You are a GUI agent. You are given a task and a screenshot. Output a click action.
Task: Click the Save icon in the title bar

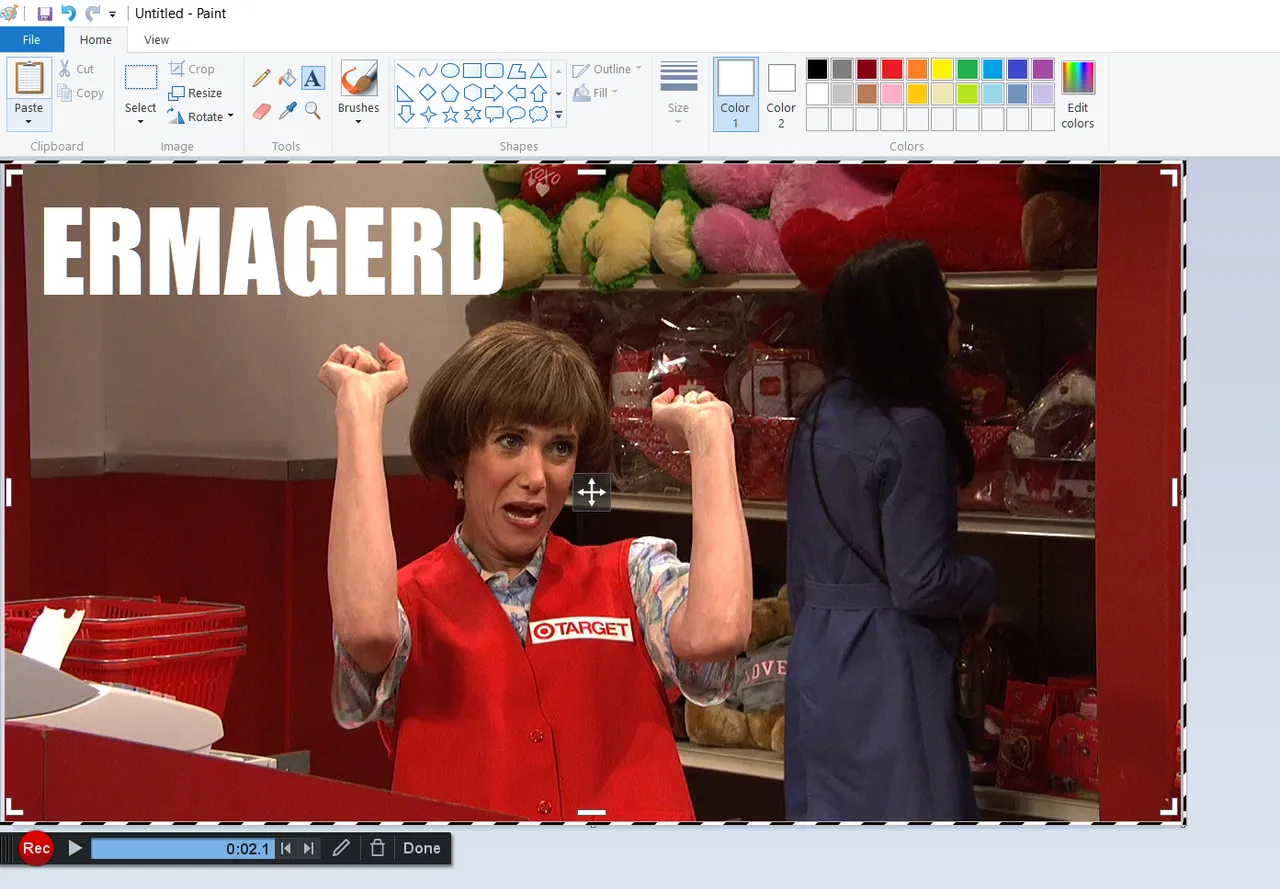tap(44, 13)
